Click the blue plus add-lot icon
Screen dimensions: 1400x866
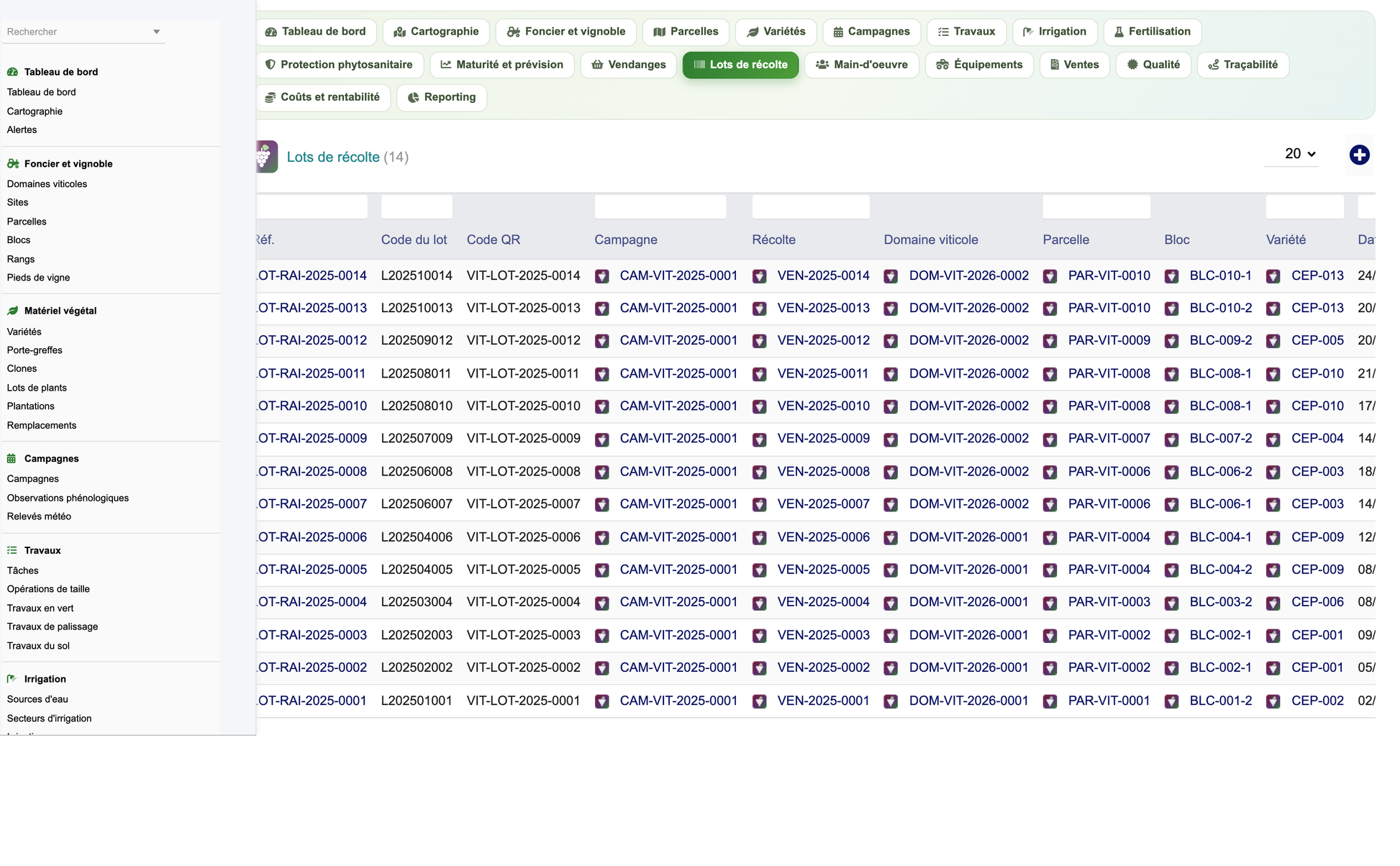point(1359,155)
